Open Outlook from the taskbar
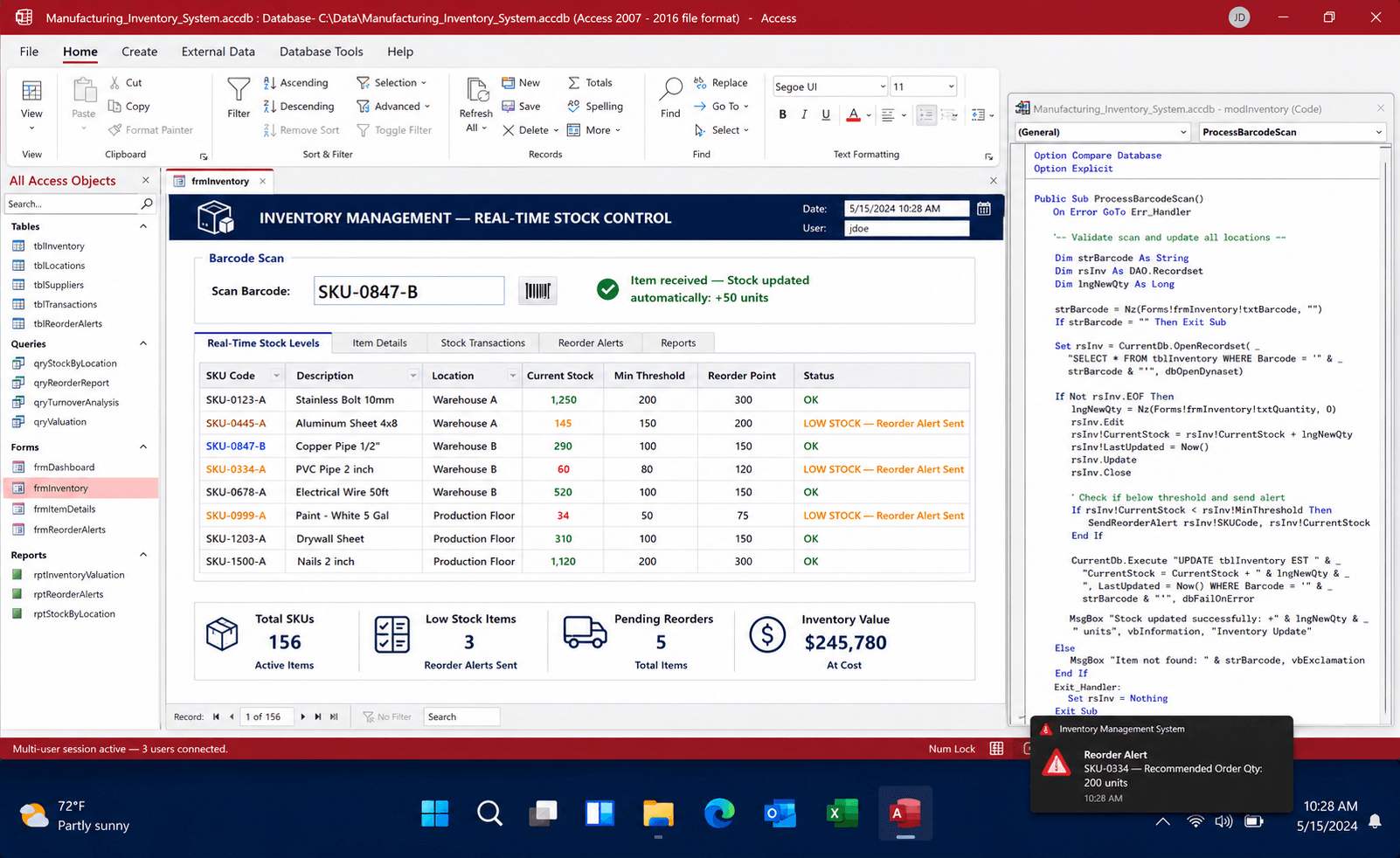This screenshot has height=858, width=1400. pos(780,813)
